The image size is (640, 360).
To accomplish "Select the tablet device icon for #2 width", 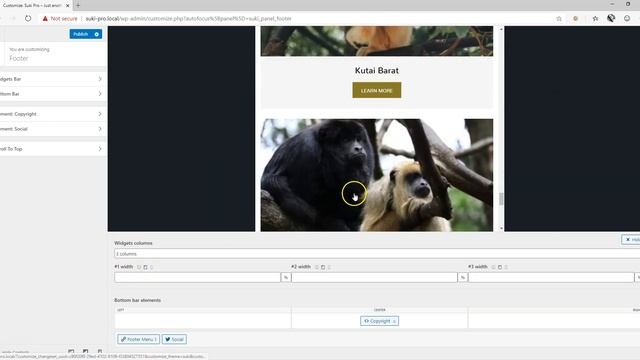I will click(323, 267).
